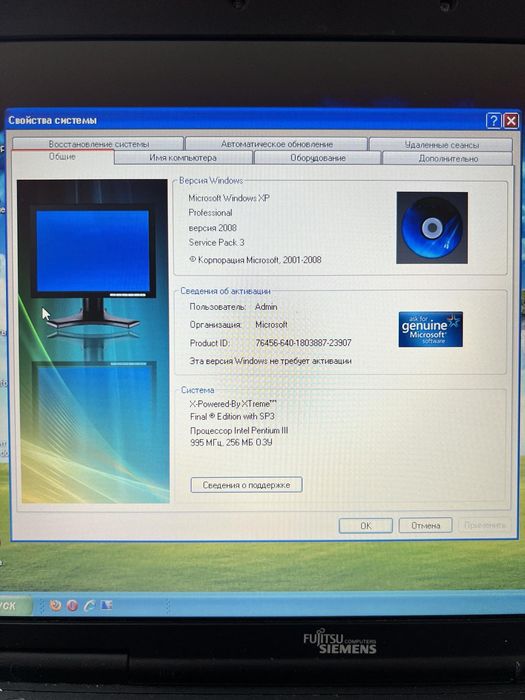Click the Show Desktop quick launch icon
525x700 pixels.
106,605
